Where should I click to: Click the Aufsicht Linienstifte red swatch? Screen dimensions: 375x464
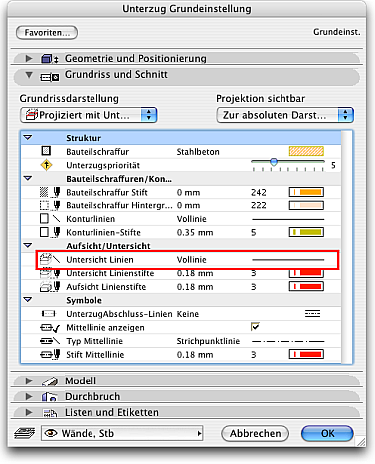coord(306,287)
